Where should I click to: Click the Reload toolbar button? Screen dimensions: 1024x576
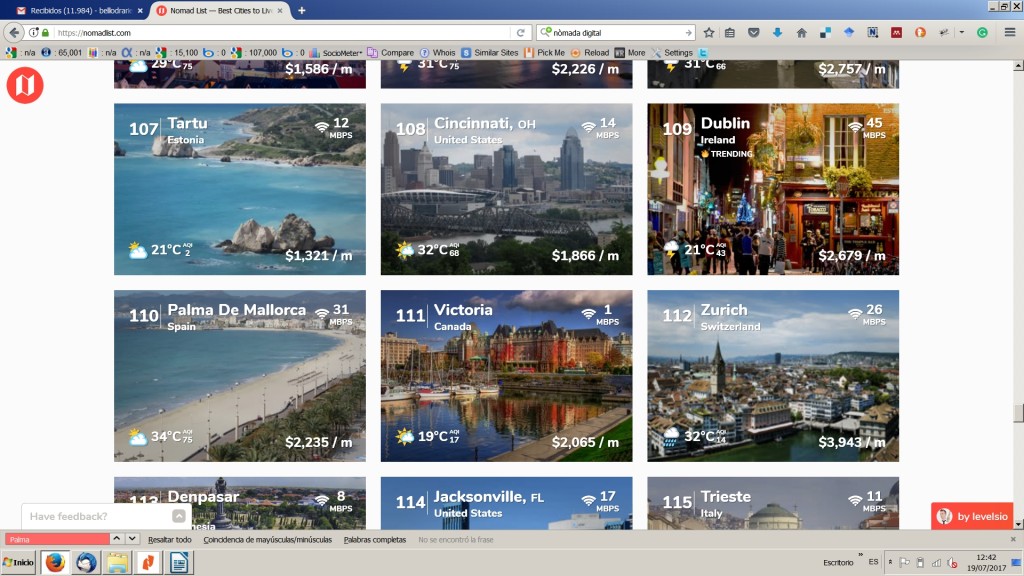click(590, 53)
